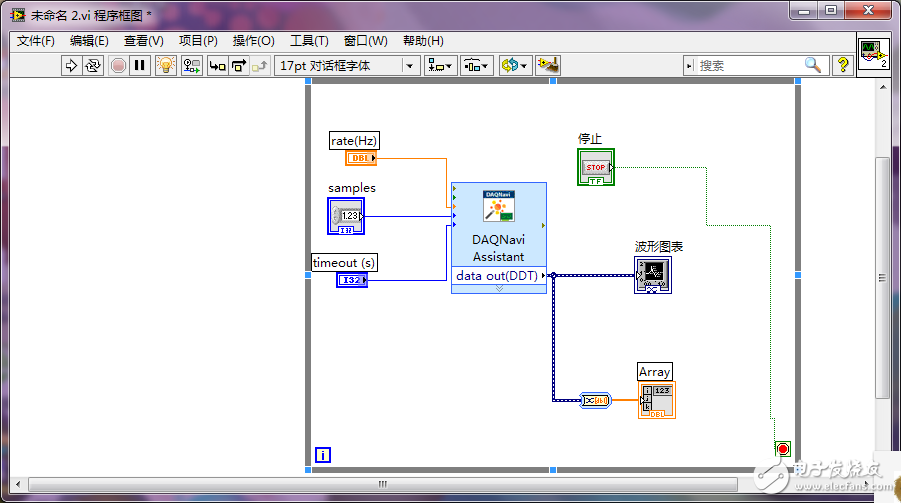Click the 波形图表 label
Image resolution: width=901 pixels, height=503 pixels.
tap(659, 247)
